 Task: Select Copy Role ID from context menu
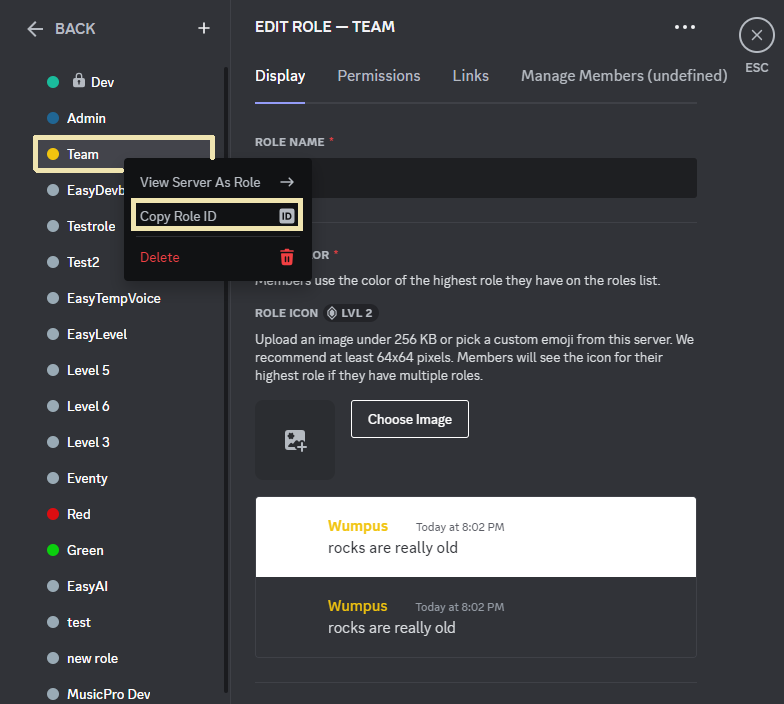(x=217, y=216)
